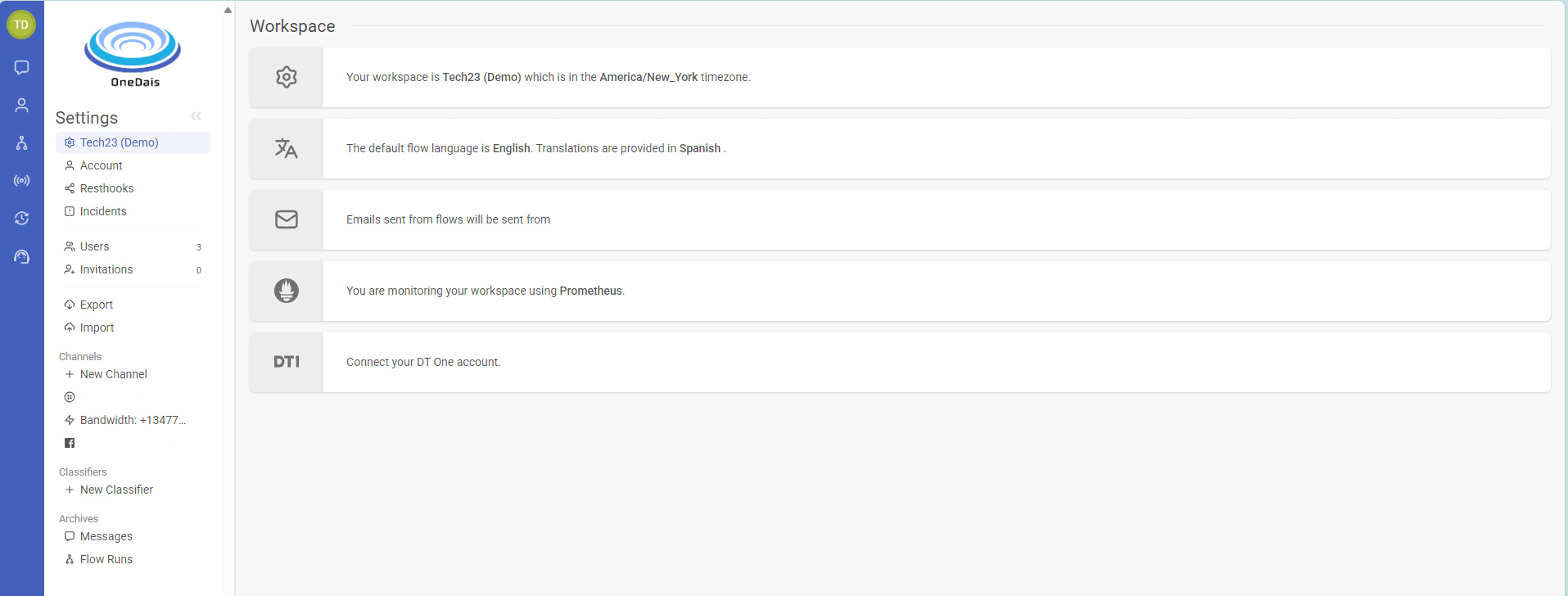Open the broadcast triggers icon
This screenshot has height=596, width=1568.
(x=22, y=181)
